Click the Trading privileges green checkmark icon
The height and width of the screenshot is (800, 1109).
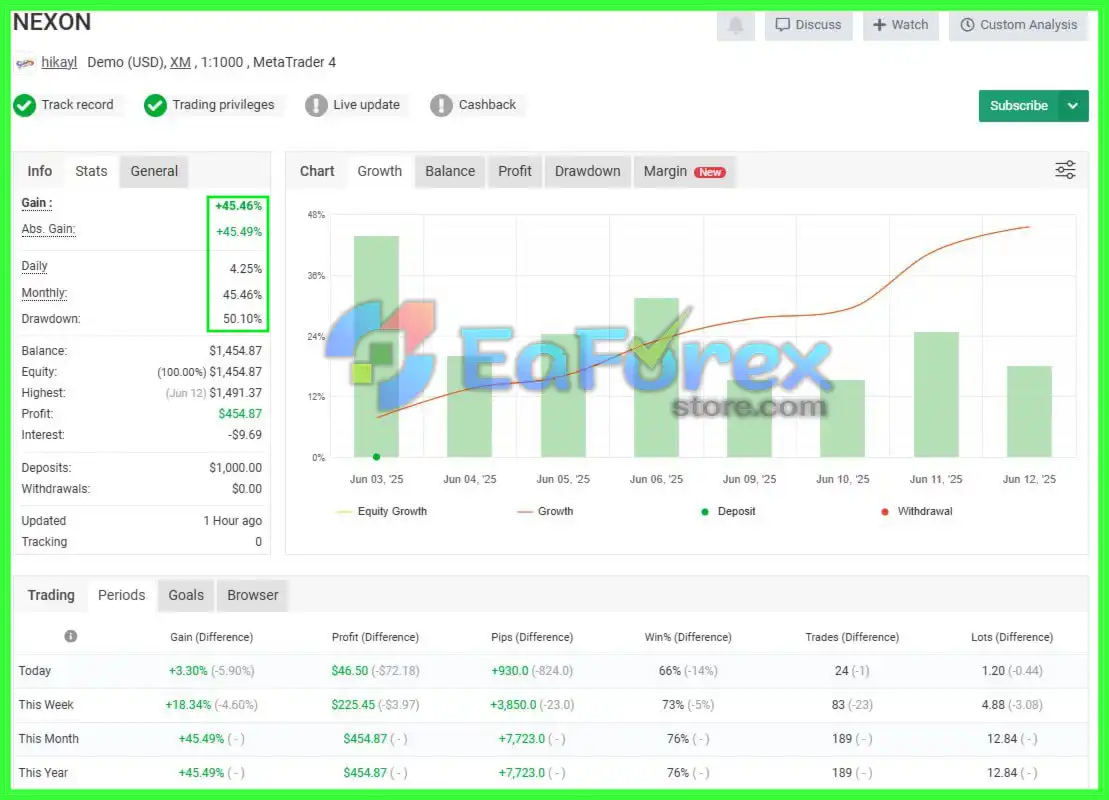click(155, 105)
